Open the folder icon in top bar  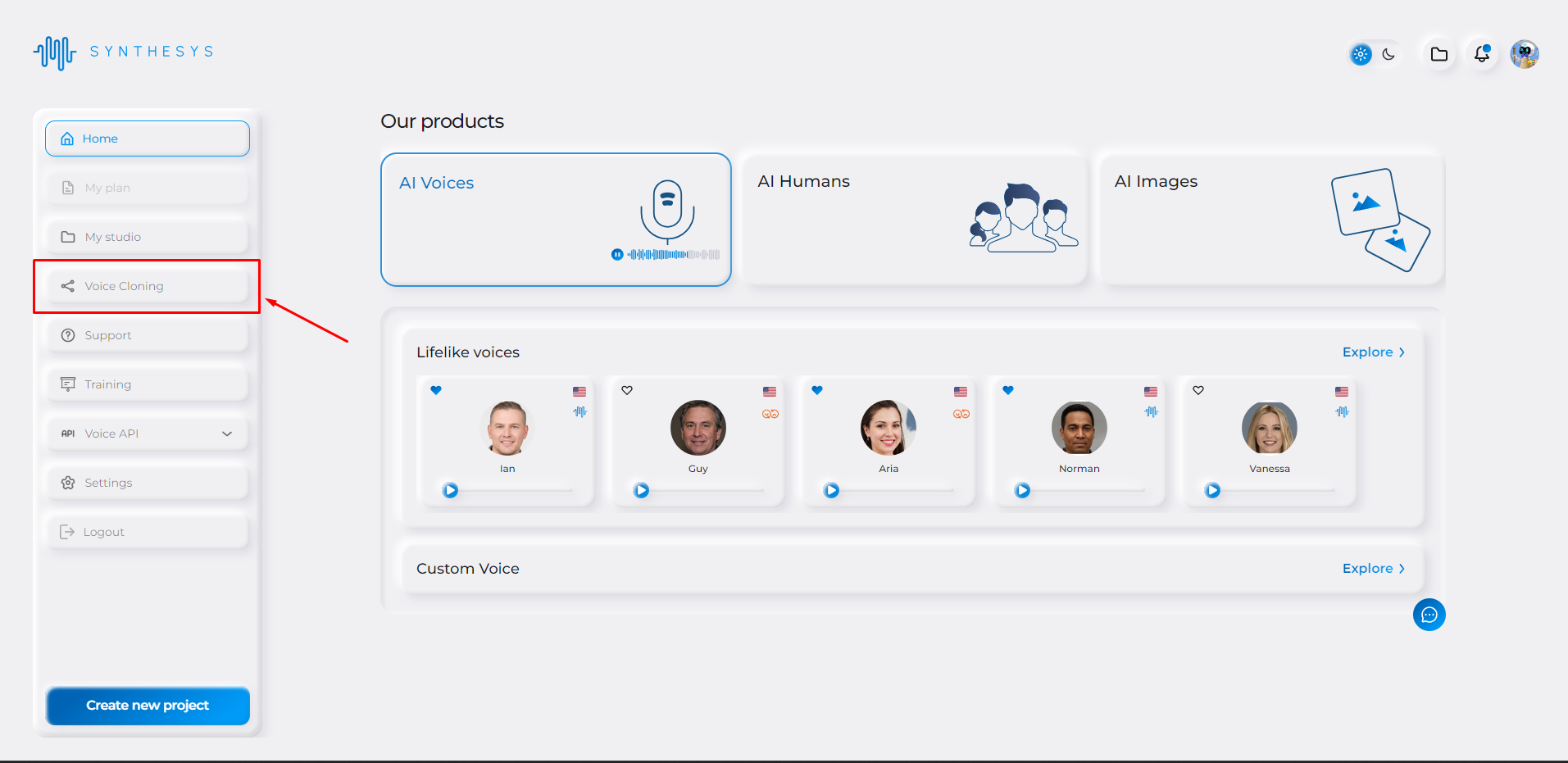[x=1438, y=55]
